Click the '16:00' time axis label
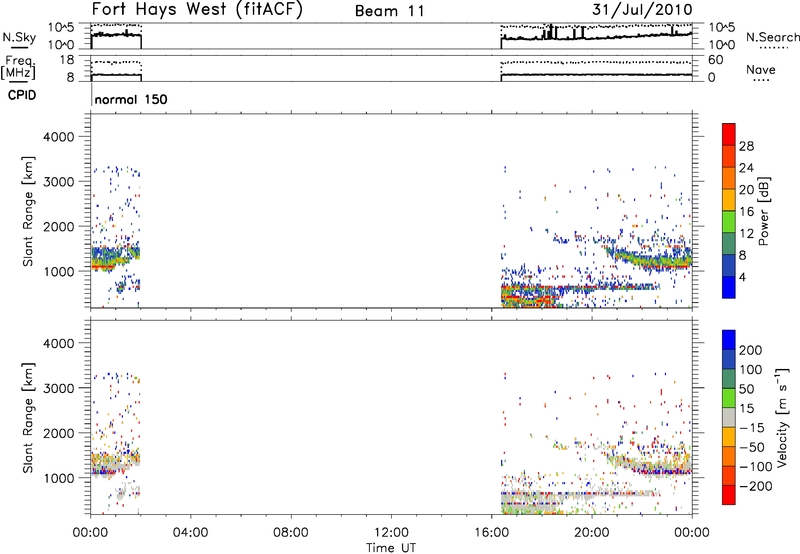Image resolution: width=800 pixels, height=554 pixels. (x=491, y=533)
